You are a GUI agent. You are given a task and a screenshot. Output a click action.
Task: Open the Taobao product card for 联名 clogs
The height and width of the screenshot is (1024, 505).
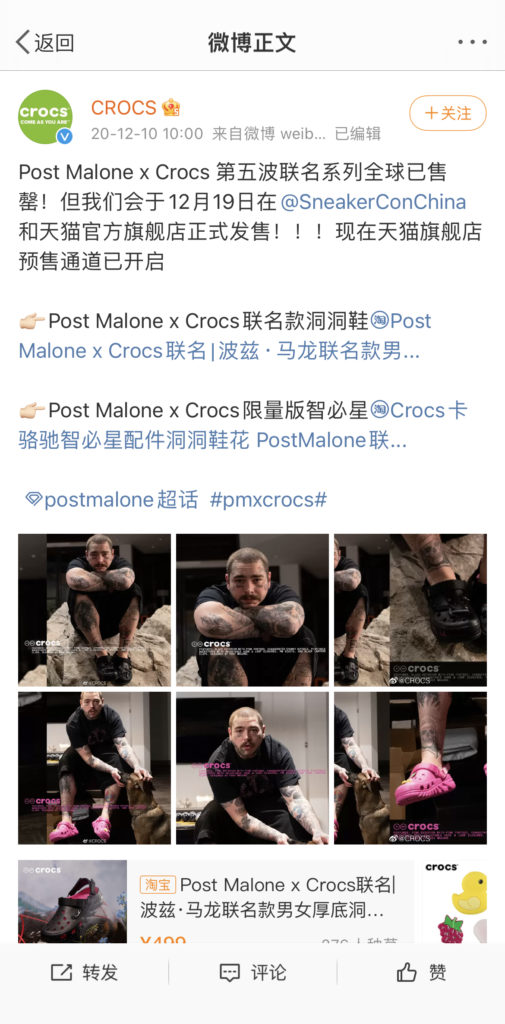click(216, 901)
